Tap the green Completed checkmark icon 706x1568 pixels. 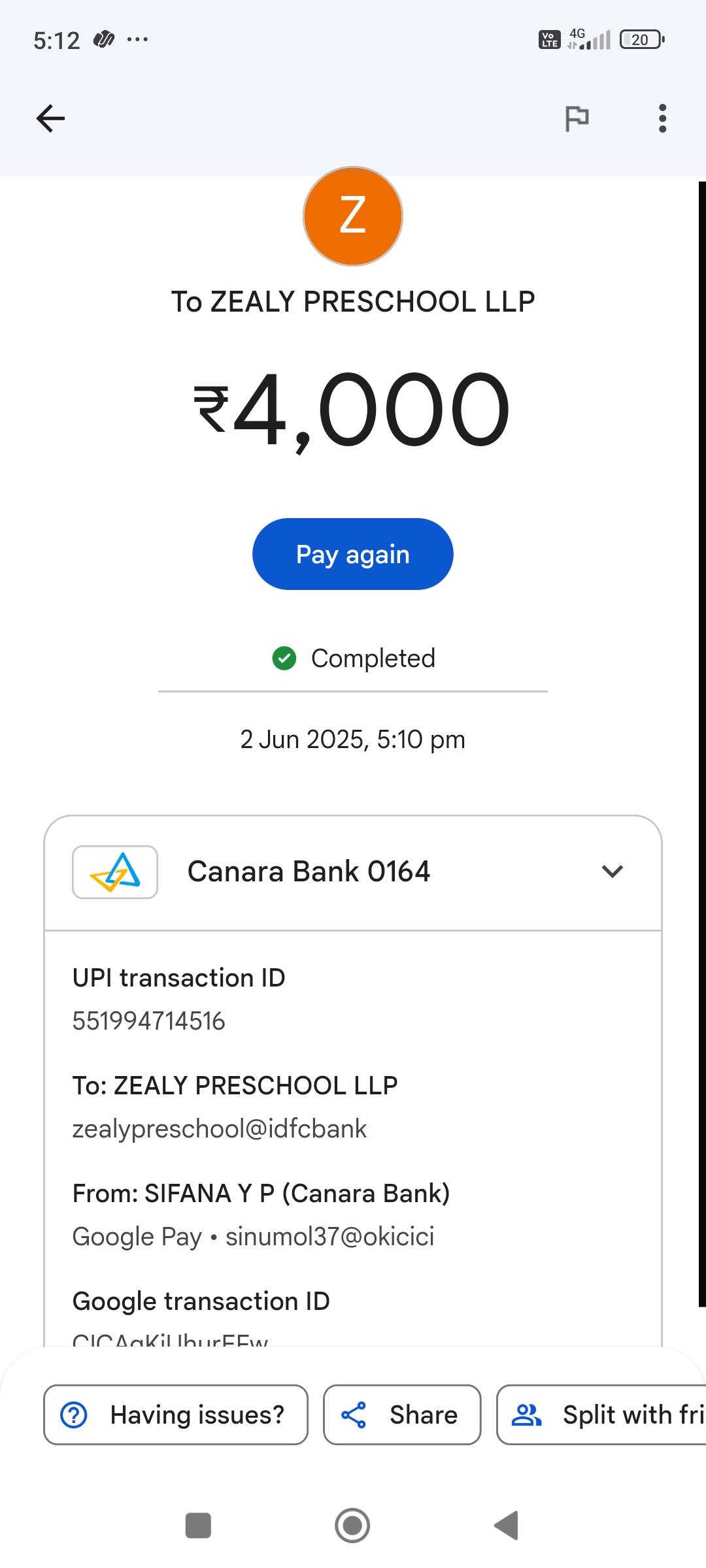click(284, 658)
